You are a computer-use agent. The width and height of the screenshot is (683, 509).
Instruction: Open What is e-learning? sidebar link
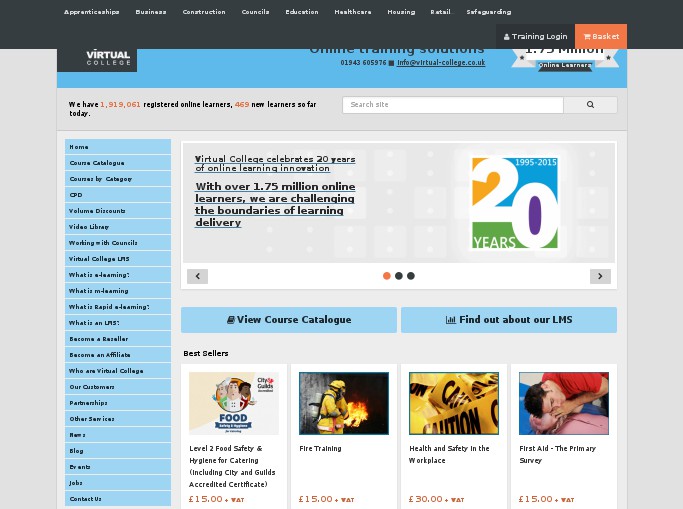(118, 275)
